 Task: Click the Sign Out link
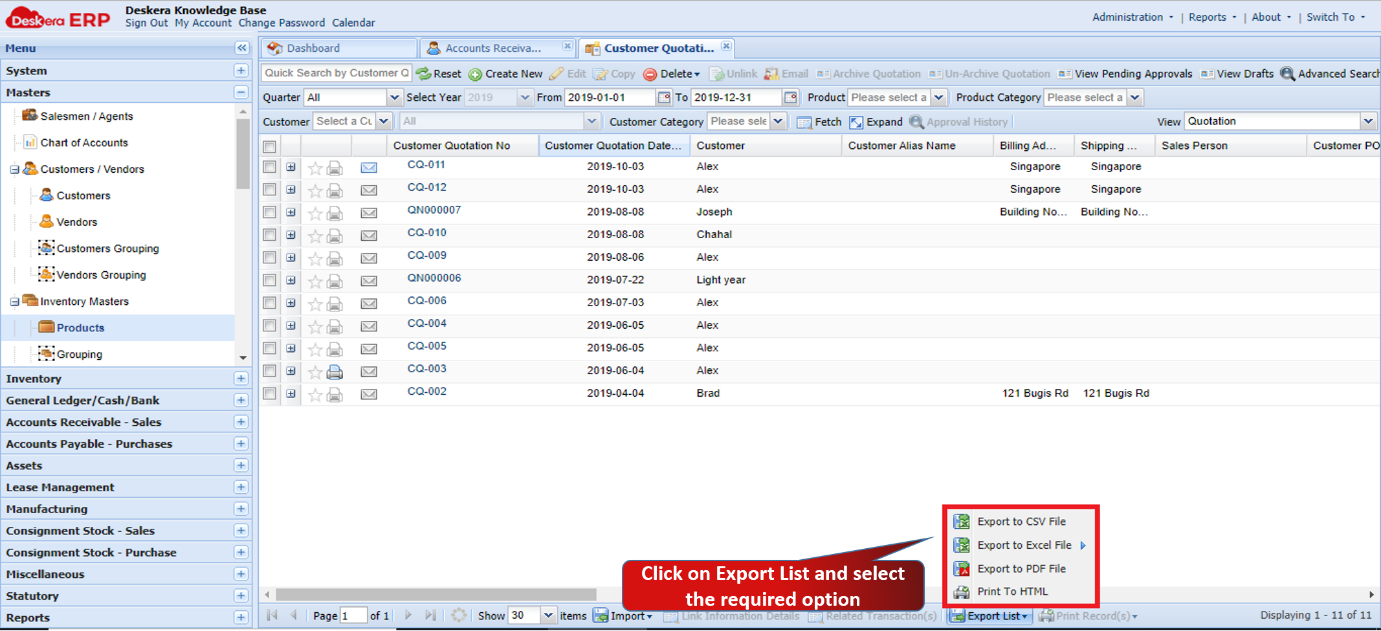point(147,23)
